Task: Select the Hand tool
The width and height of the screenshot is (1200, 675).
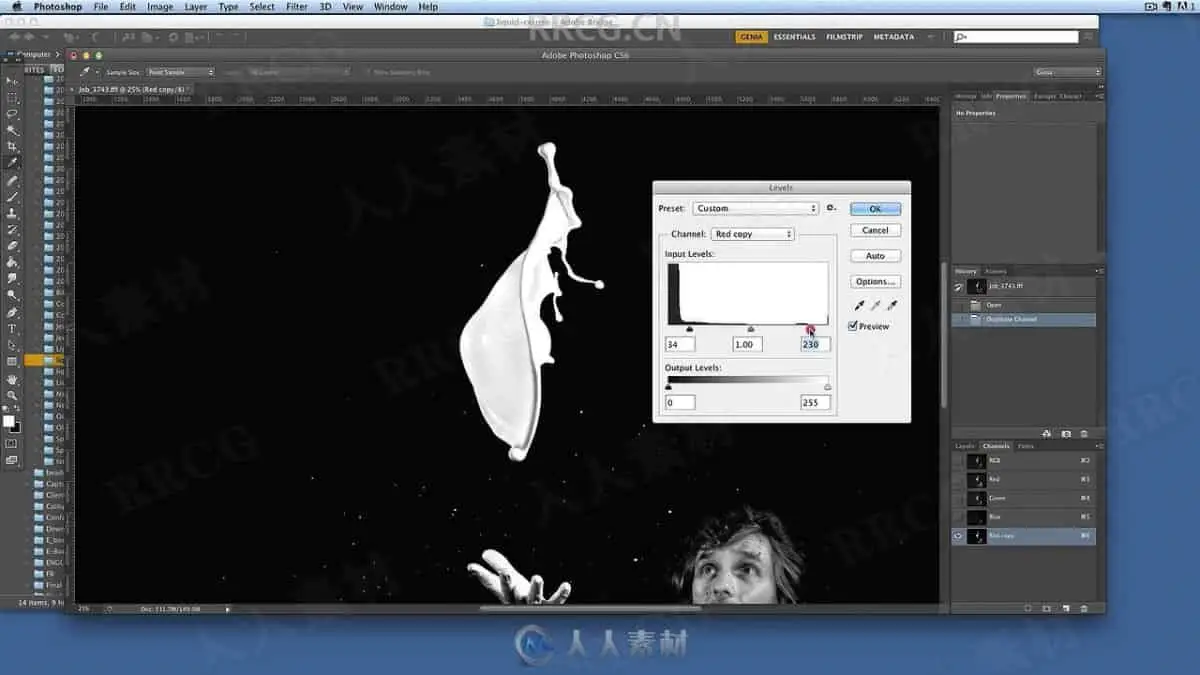Action: pyautogui.click(x=12, y=380)
